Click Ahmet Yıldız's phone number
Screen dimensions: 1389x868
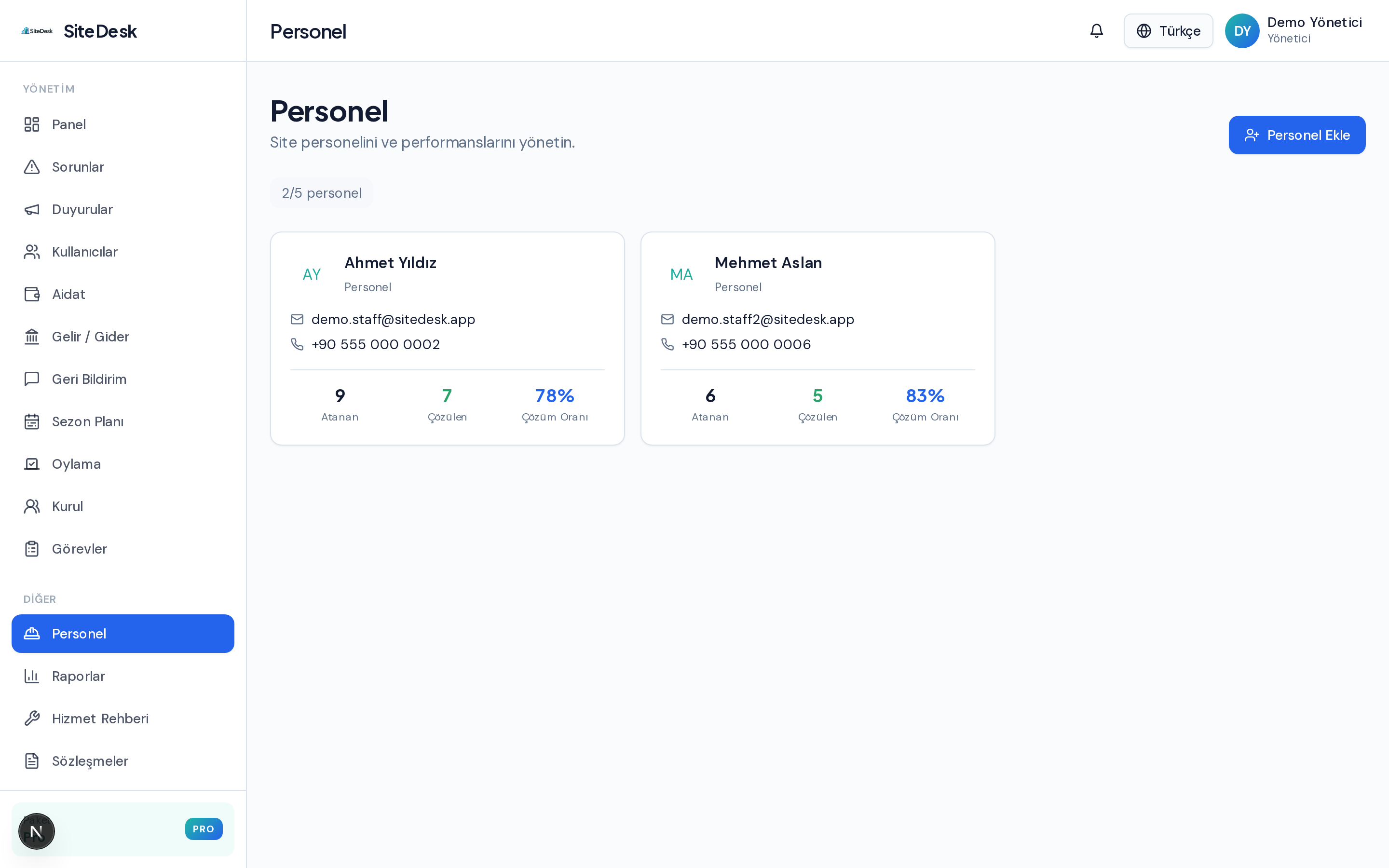376,344
